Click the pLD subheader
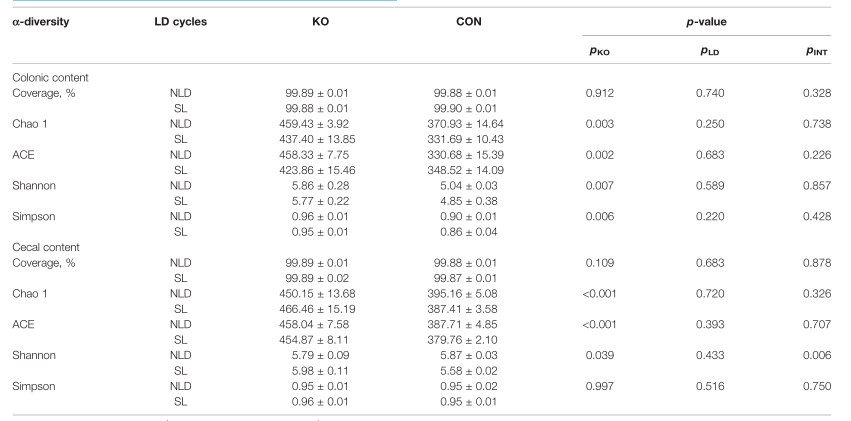The height and width of the screenshot is (421, 851). point(709,51)
